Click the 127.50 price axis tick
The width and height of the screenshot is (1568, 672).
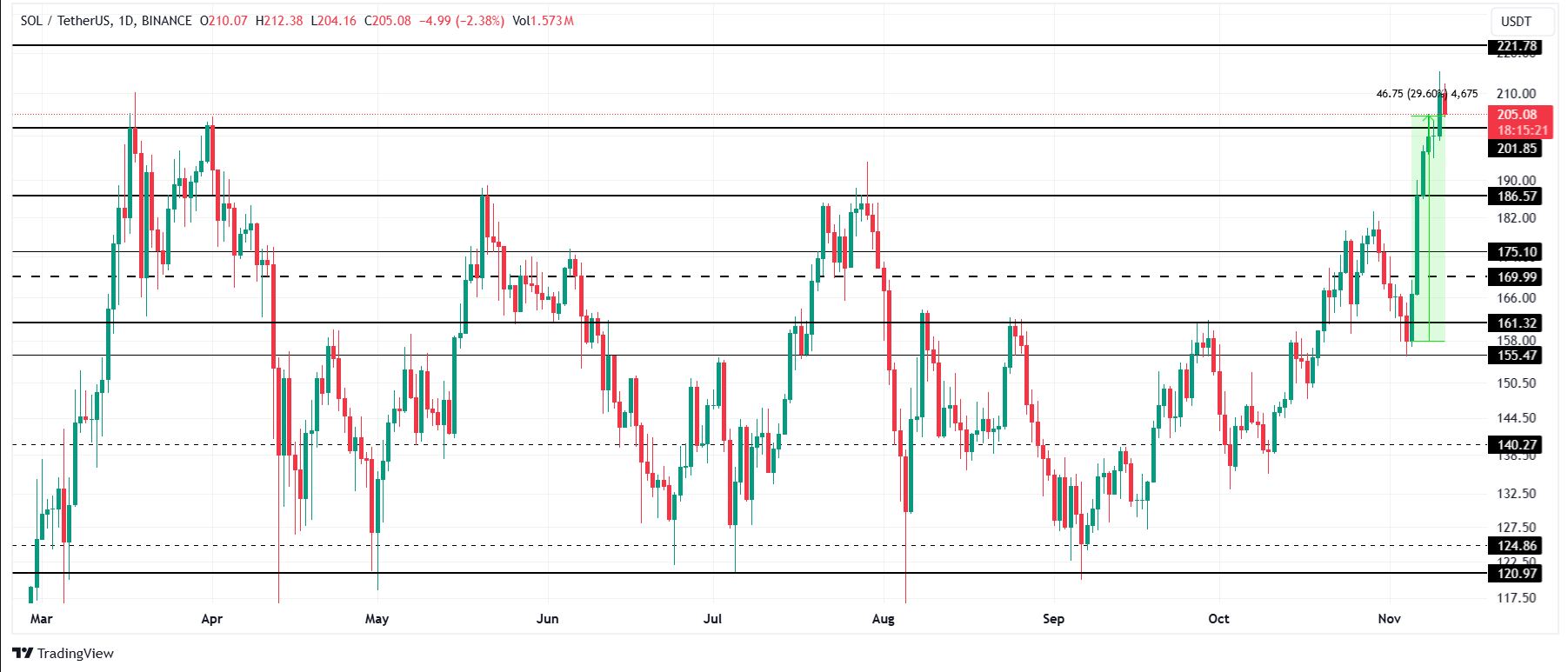coord(1516,528)
